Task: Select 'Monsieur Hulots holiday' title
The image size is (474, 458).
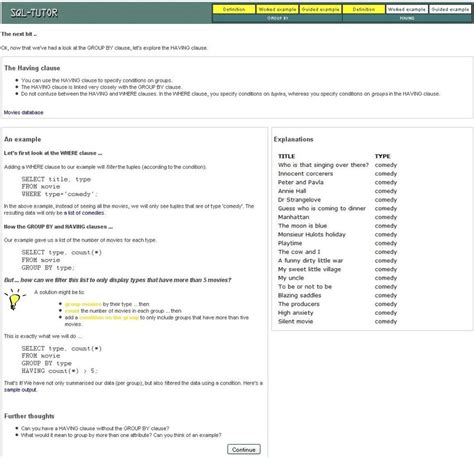Action: (312, 234)
